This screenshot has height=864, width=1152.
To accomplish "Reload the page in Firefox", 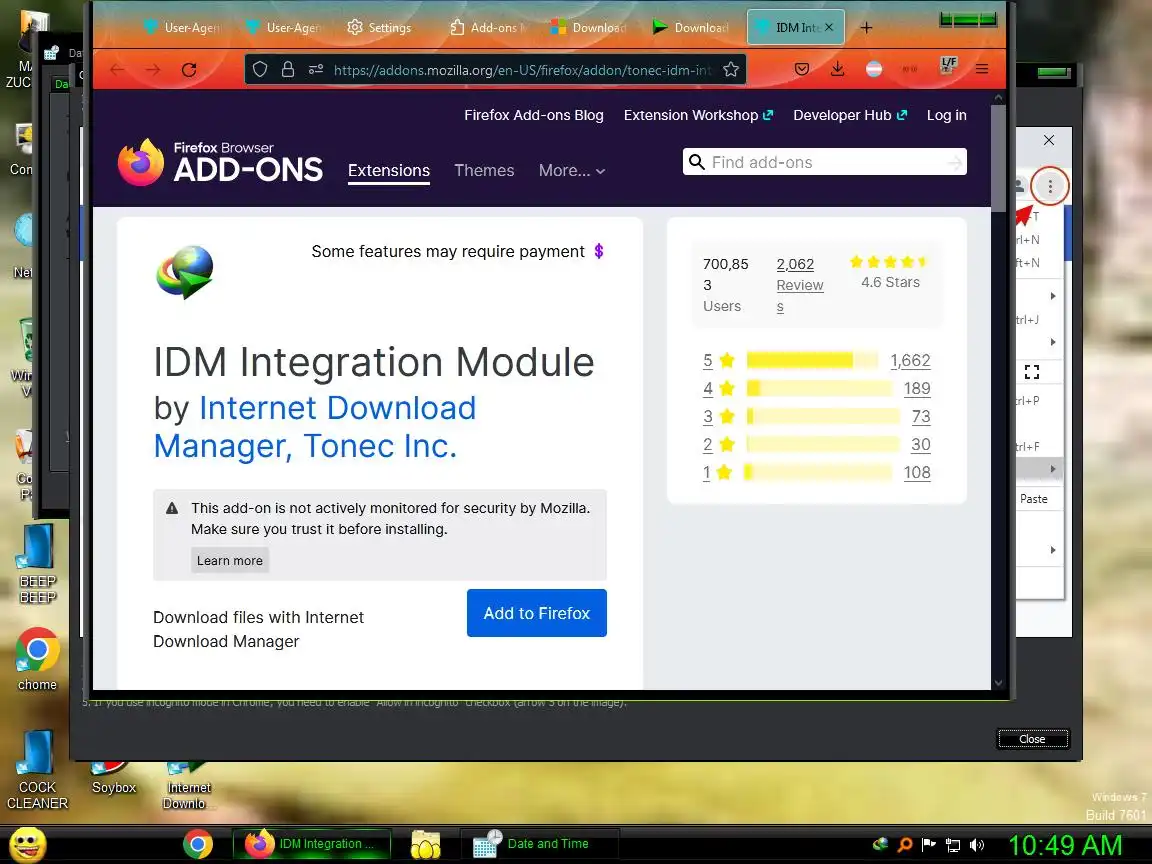I will point(189,70).
